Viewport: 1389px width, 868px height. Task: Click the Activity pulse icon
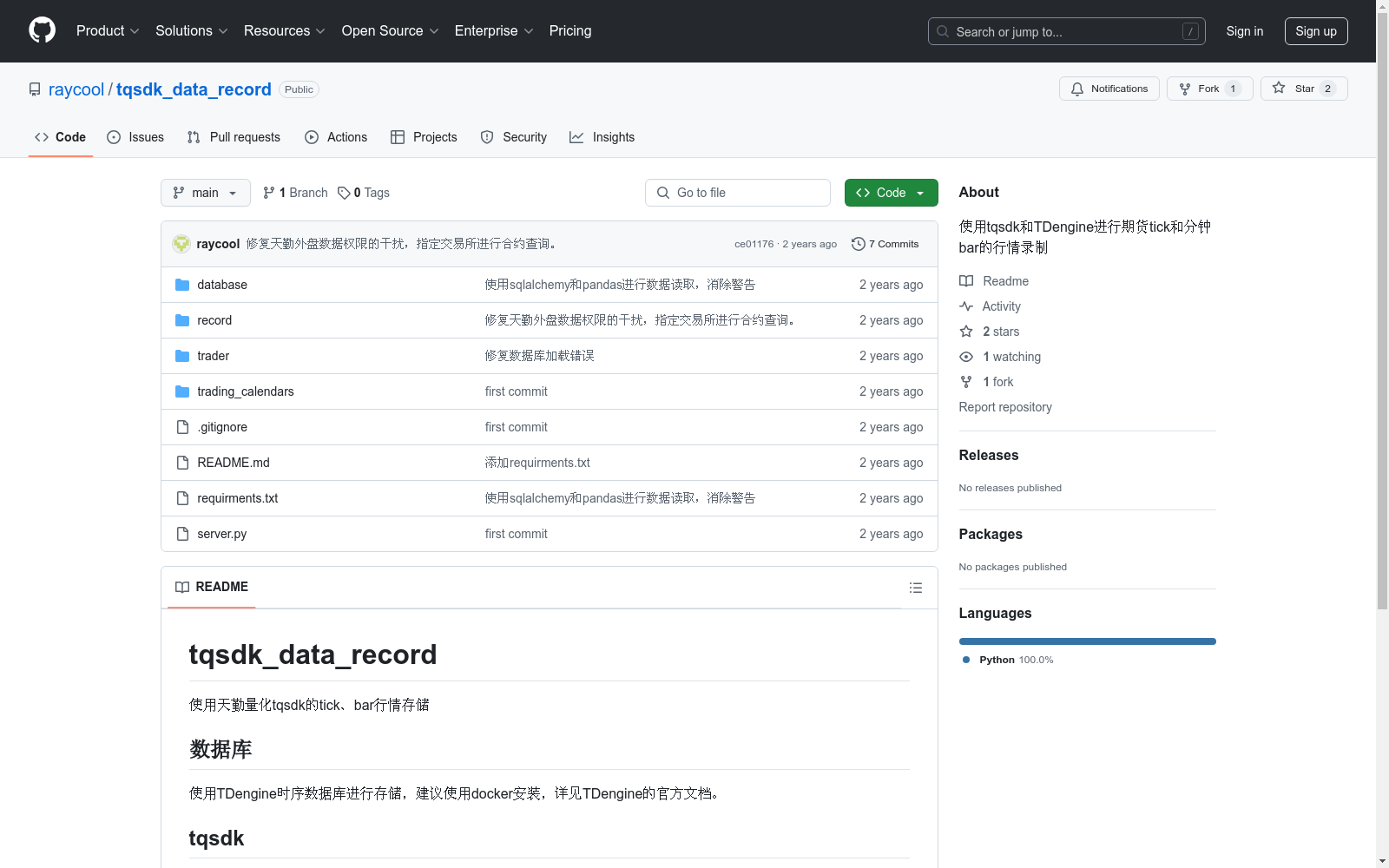tap(966, 306)
